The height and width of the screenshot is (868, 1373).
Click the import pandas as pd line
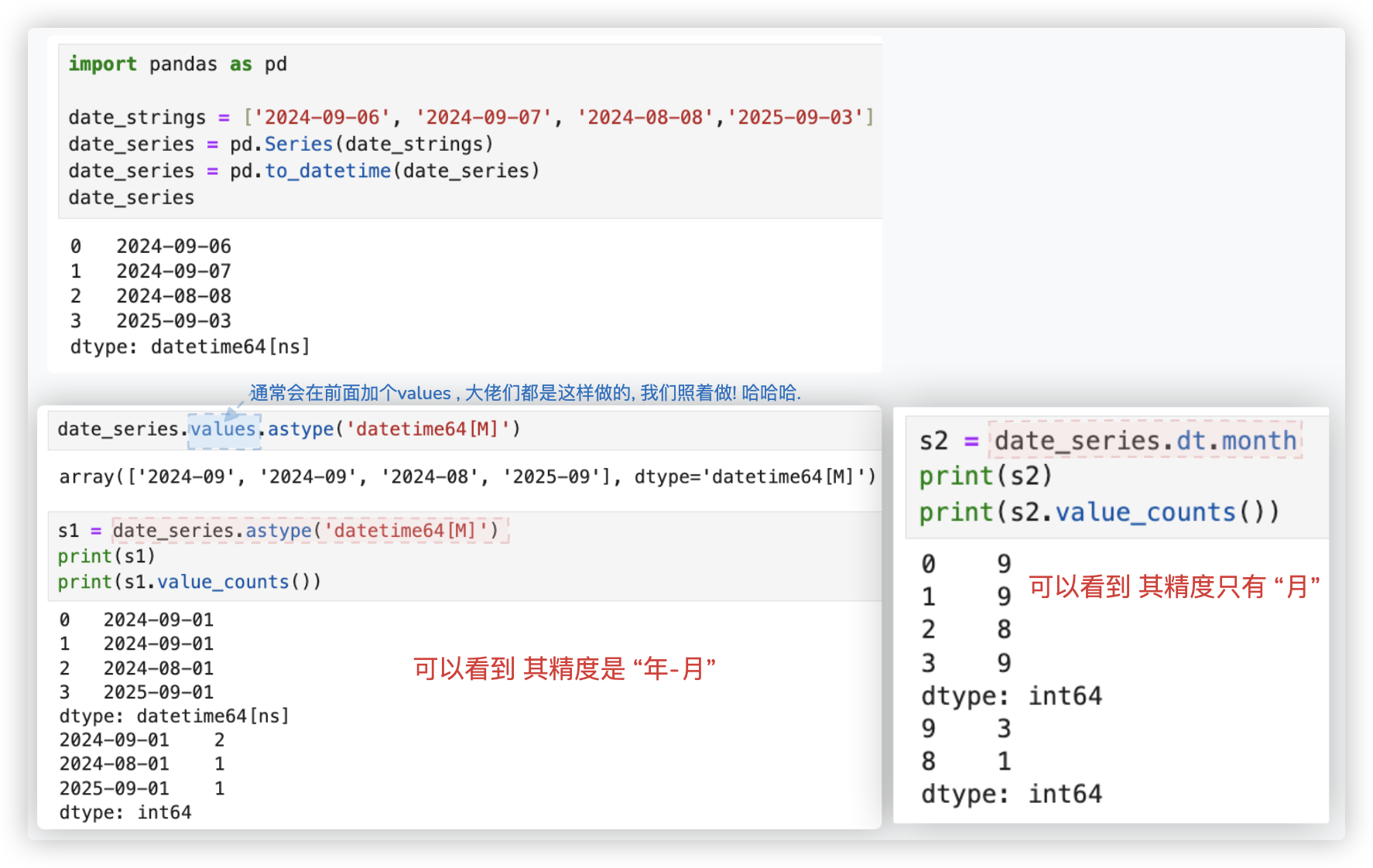[177, 64]
